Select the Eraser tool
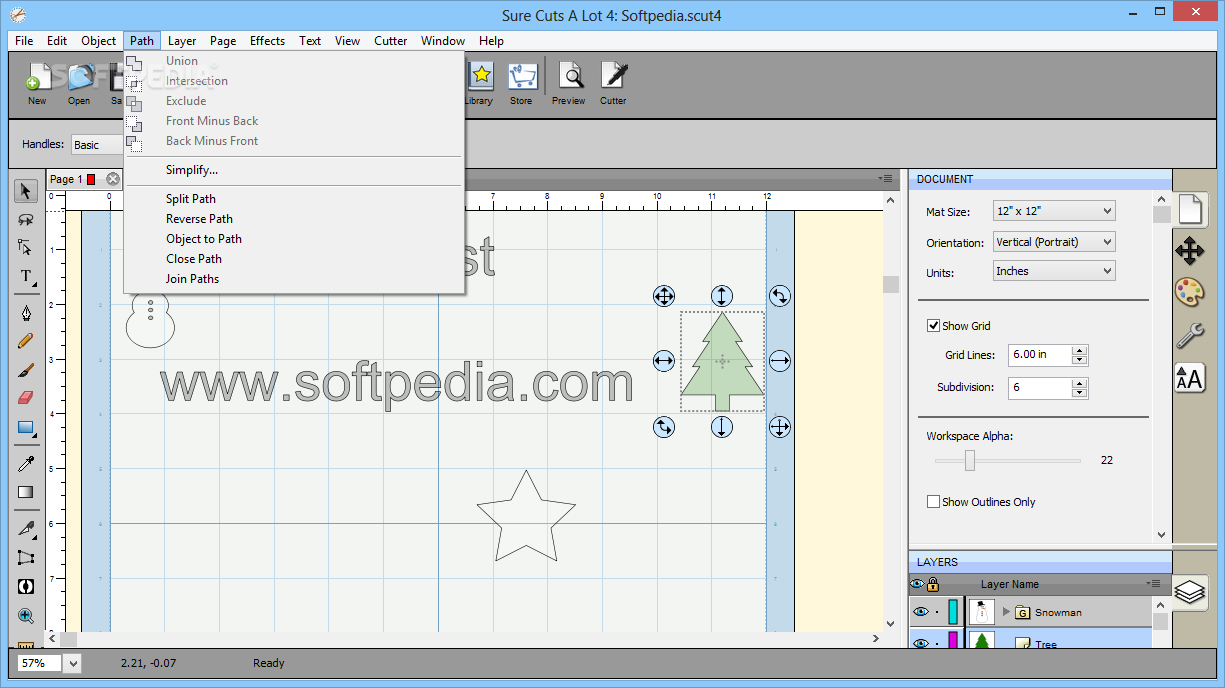Screen dimensions: 1225x688 tap(26, 397)
